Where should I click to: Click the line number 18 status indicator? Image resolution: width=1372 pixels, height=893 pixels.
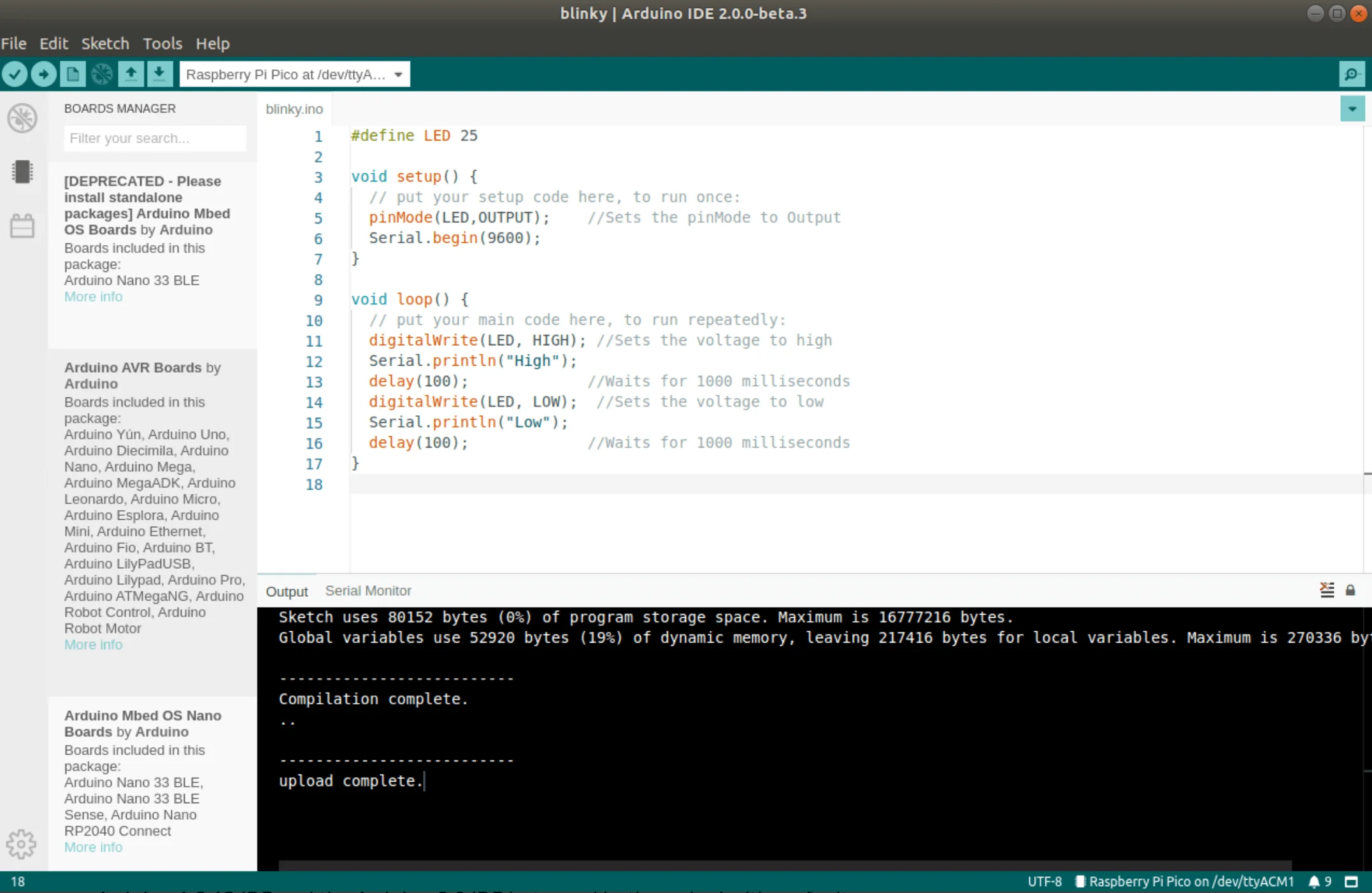(x=18, y=882)
